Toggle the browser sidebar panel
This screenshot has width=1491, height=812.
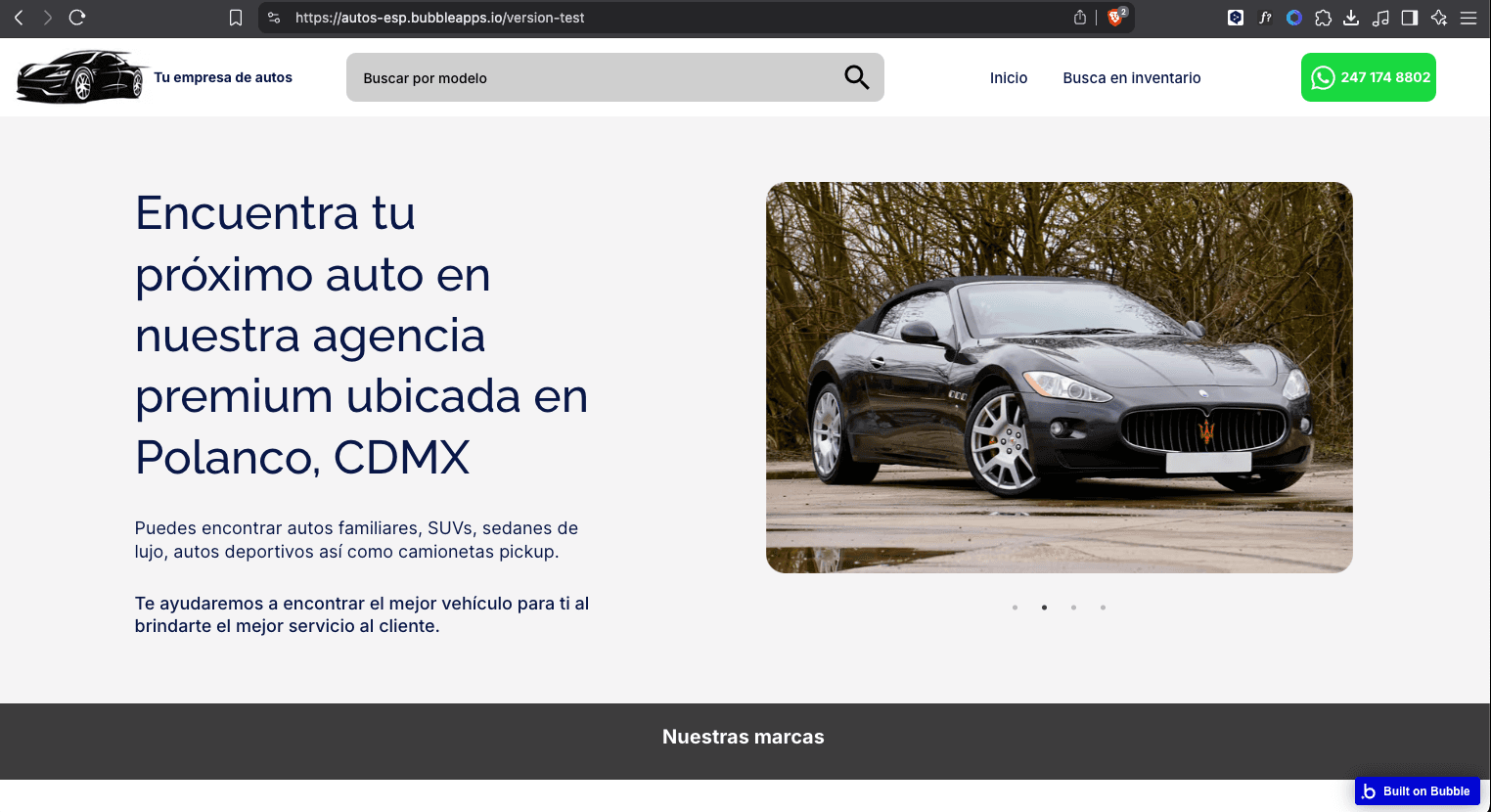(x=1409, y=18)
